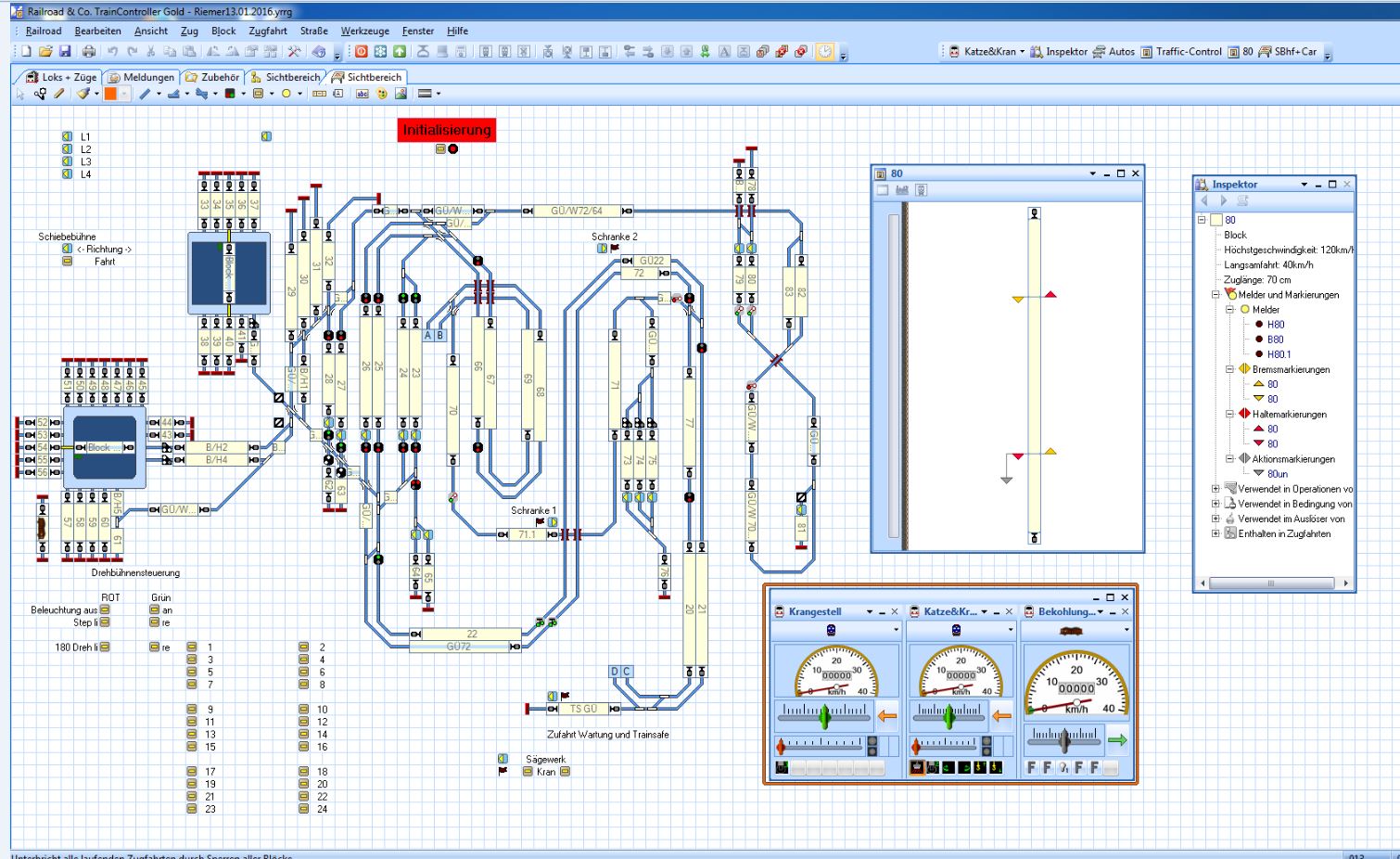Click the Krangestell green speed slider
The height and width of the screenshot is (859, 1400).
(824, 716)
